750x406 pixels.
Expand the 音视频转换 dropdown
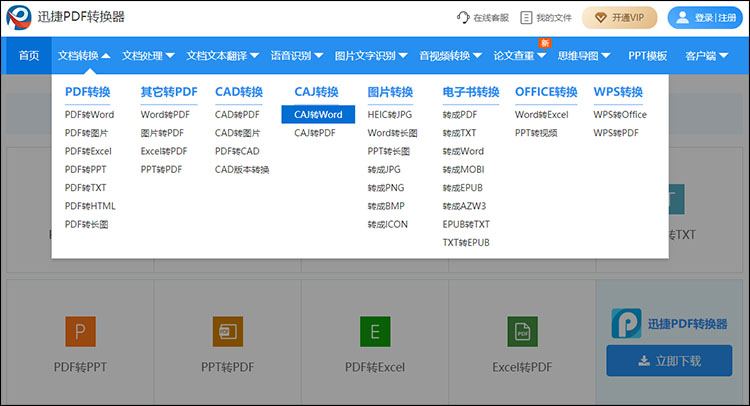450,55
